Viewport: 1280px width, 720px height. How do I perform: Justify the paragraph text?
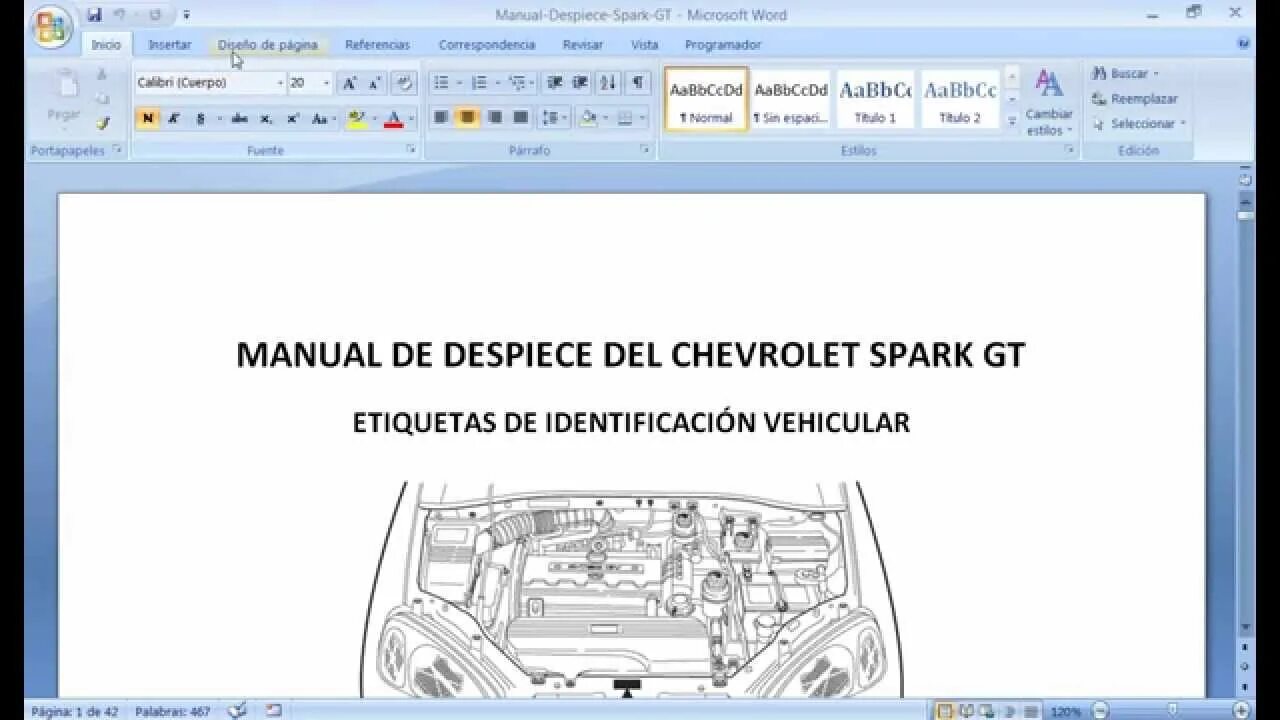(520, 118)
